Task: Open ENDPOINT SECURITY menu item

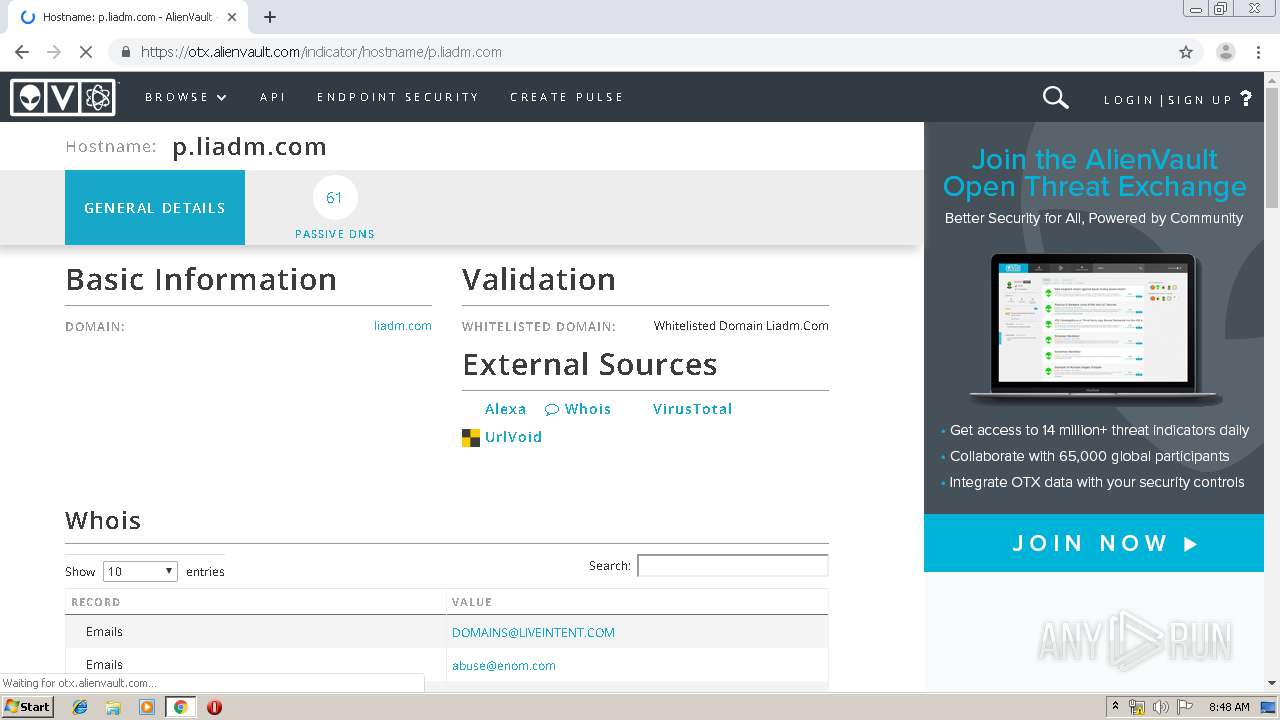Action: 398,97
